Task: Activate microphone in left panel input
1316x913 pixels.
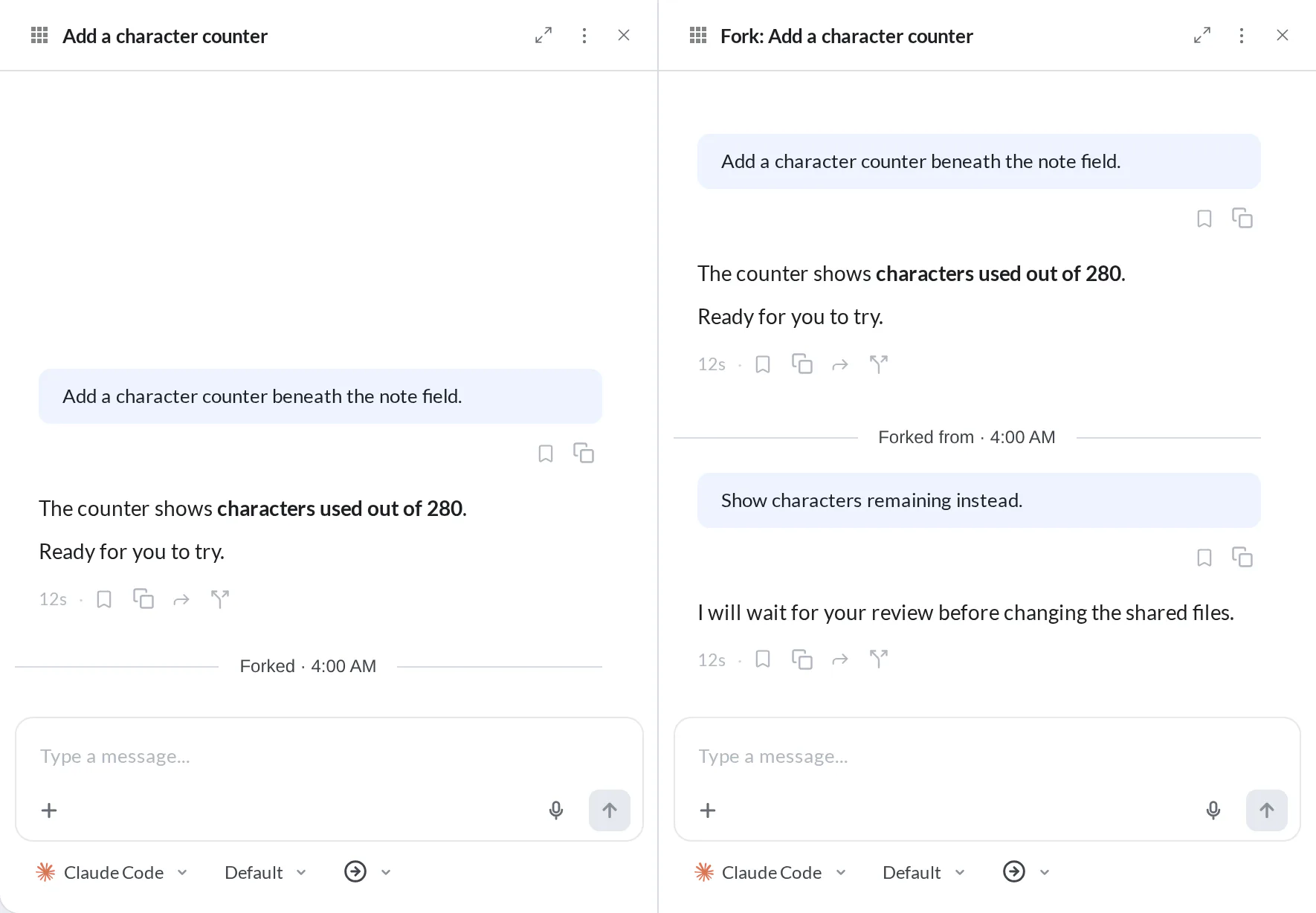Action: pos(556,810)
